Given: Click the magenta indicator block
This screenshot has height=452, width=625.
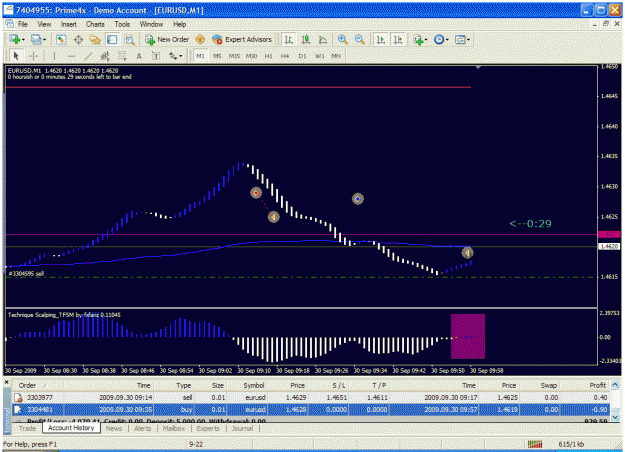Looking at the screenshot, I should 468,336.
